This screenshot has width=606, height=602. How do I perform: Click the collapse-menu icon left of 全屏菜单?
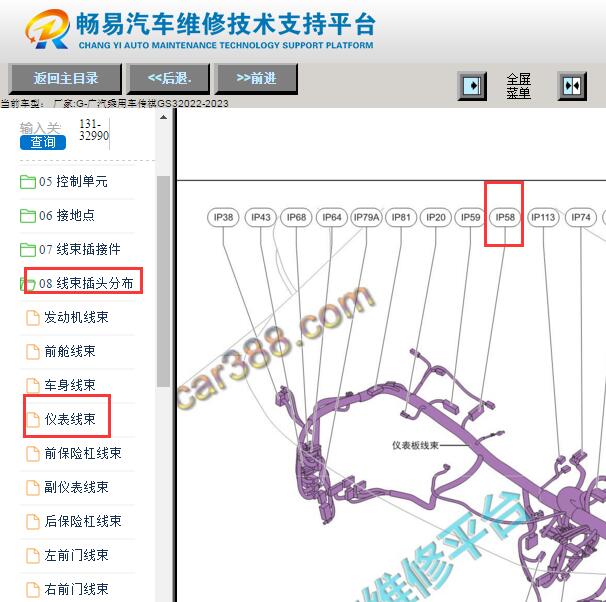point(472,86)
